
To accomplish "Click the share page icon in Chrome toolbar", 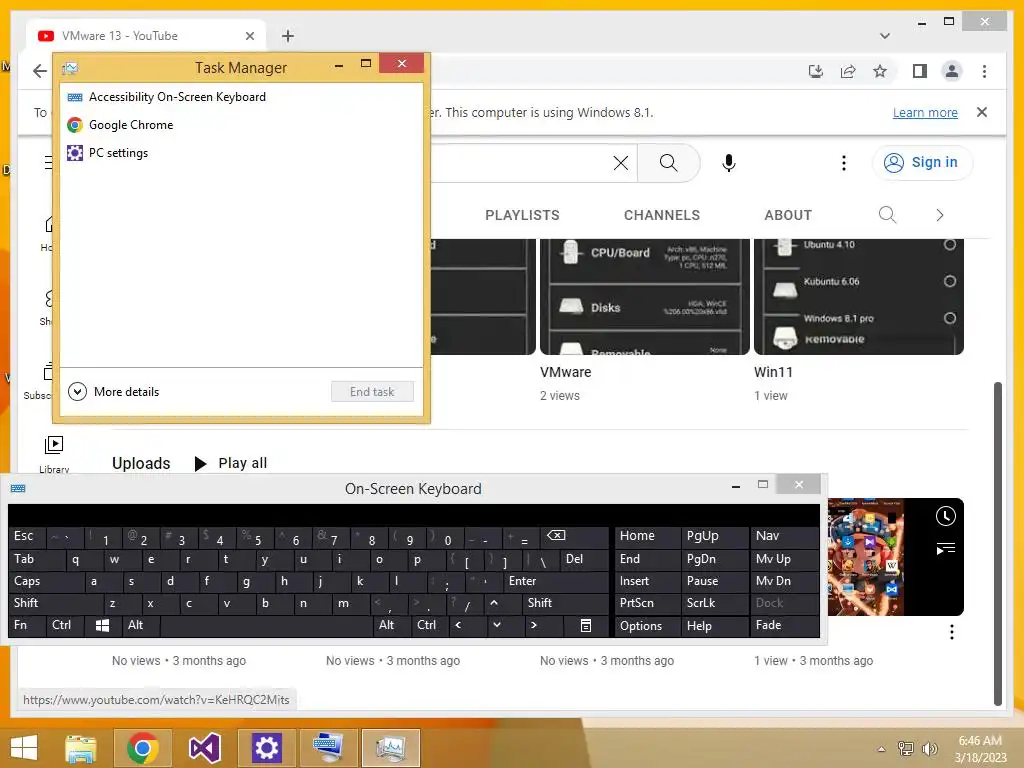I will point(848,71).
